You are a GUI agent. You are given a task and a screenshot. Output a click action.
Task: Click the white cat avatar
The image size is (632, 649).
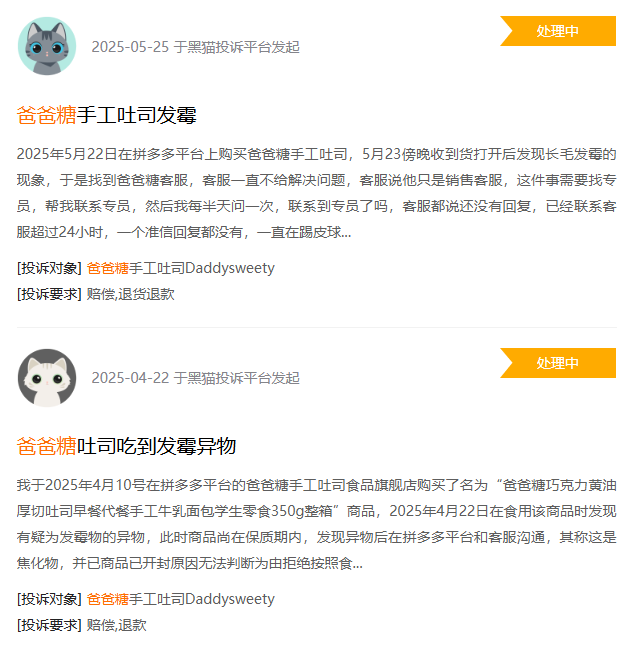pos(47,377)
